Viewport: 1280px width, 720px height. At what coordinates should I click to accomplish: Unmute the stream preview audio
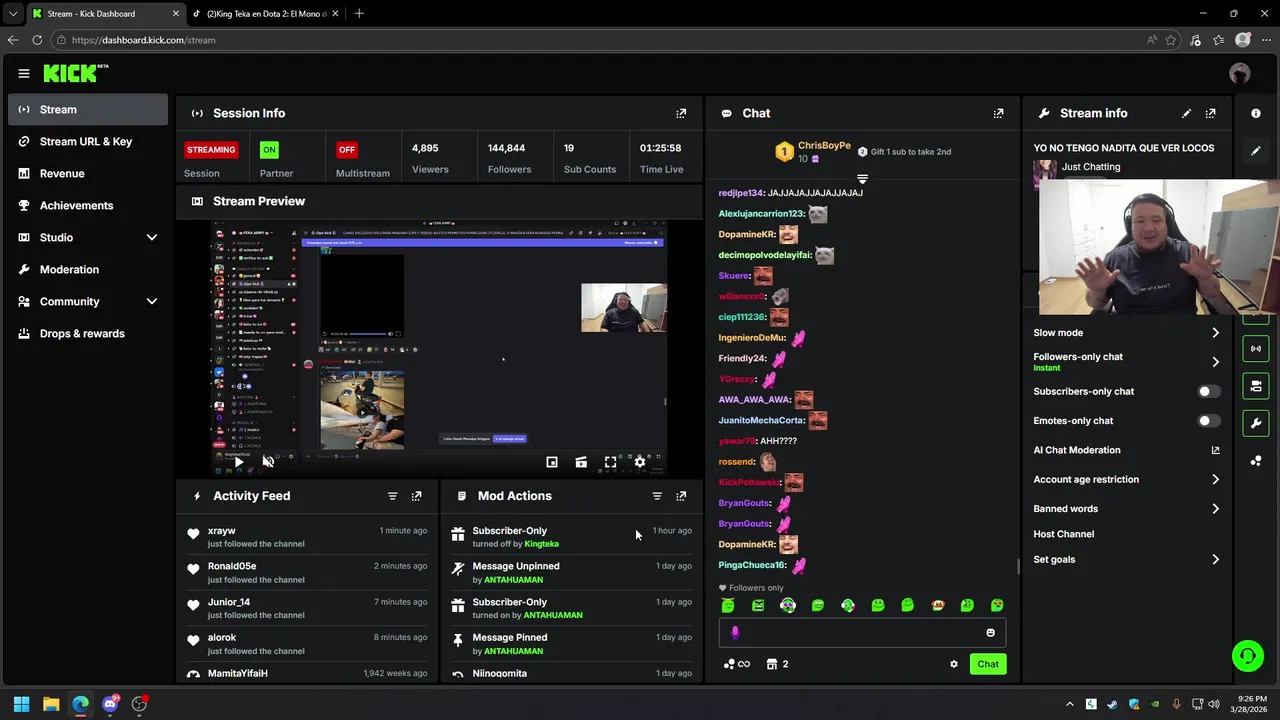tap(268, 462)
